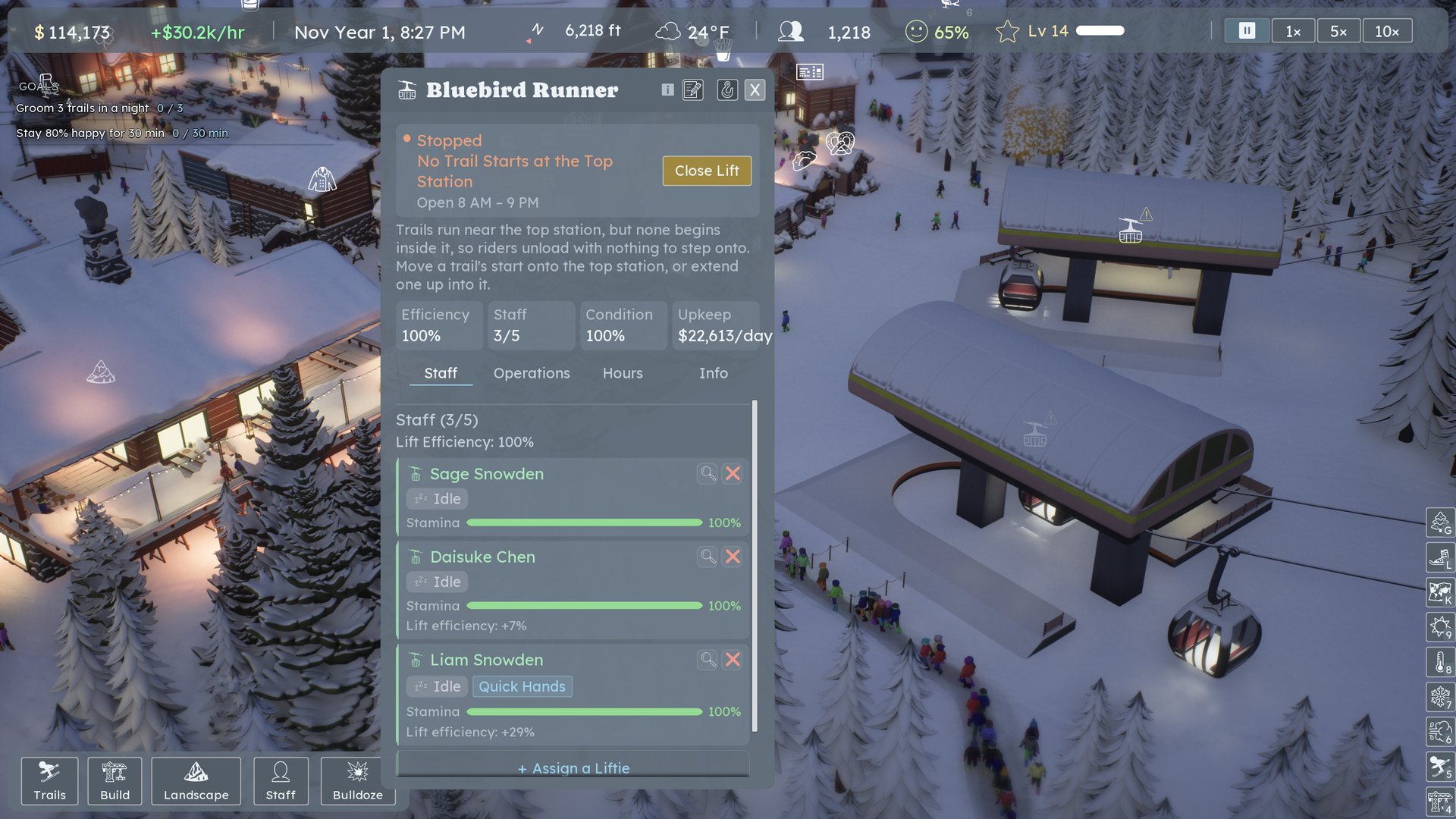Toggle the wind overlay (6)
Screen dimensions: 1456x819
tap(1440, 732)
